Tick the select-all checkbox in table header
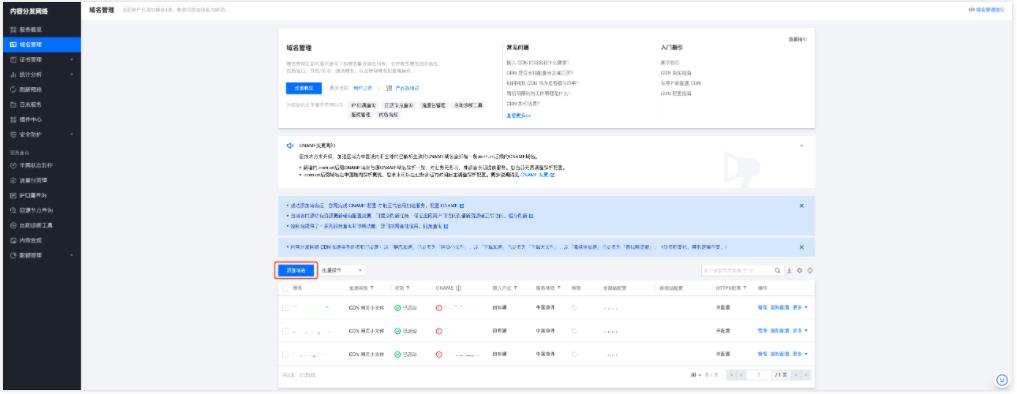Image resolution: width=1017 pixels, height=394 pixels. coord(285,288)
